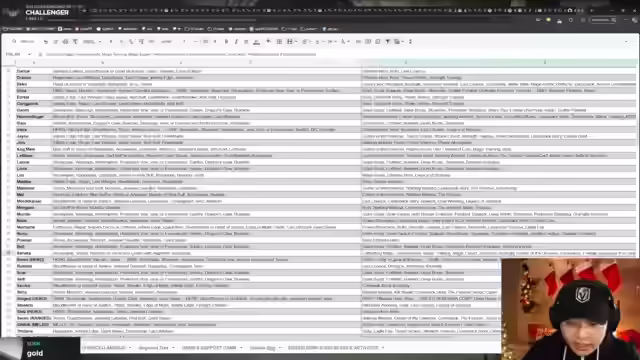Click the toolbar more options icon
This screenshot has width=640, height=360.
410,42
